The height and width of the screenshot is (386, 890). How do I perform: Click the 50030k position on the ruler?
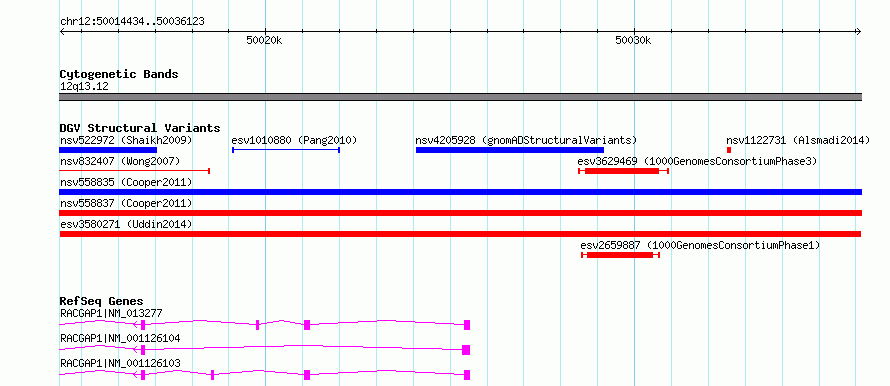(633, 40)
